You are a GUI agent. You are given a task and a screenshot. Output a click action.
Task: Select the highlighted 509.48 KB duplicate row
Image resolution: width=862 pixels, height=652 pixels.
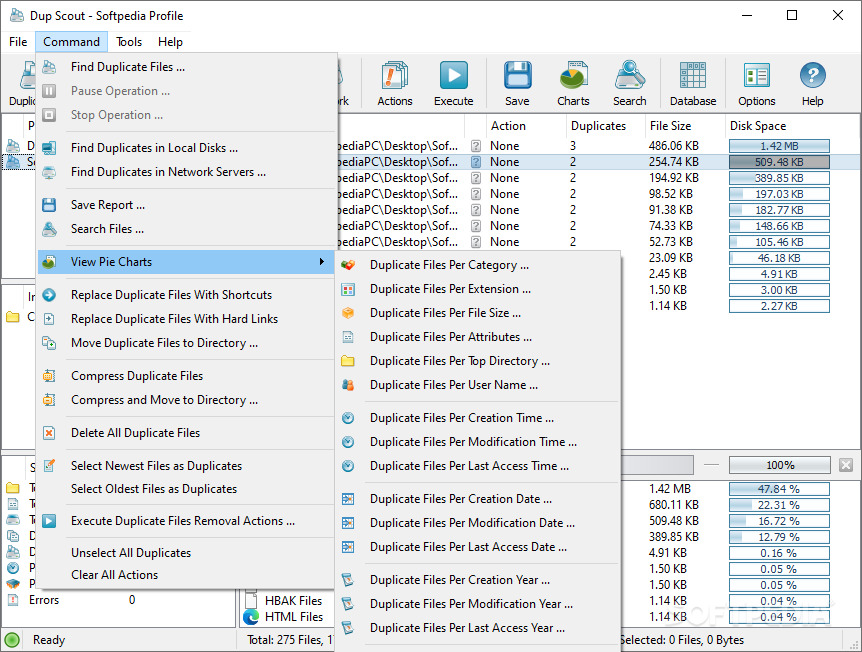(600, 161)
